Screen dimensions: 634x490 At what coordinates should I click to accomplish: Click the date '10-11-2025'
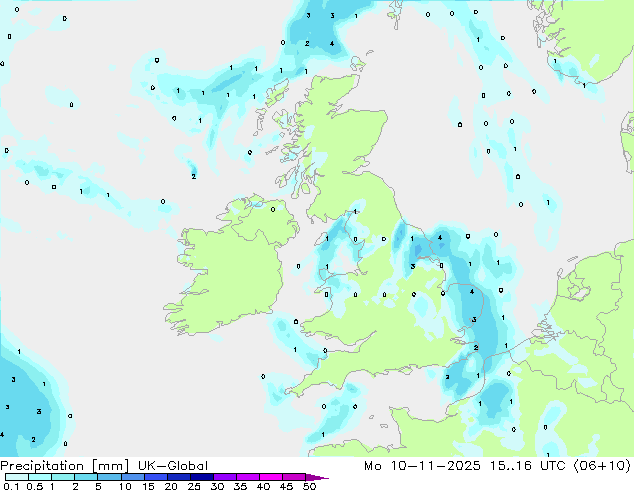pos(435,466)
